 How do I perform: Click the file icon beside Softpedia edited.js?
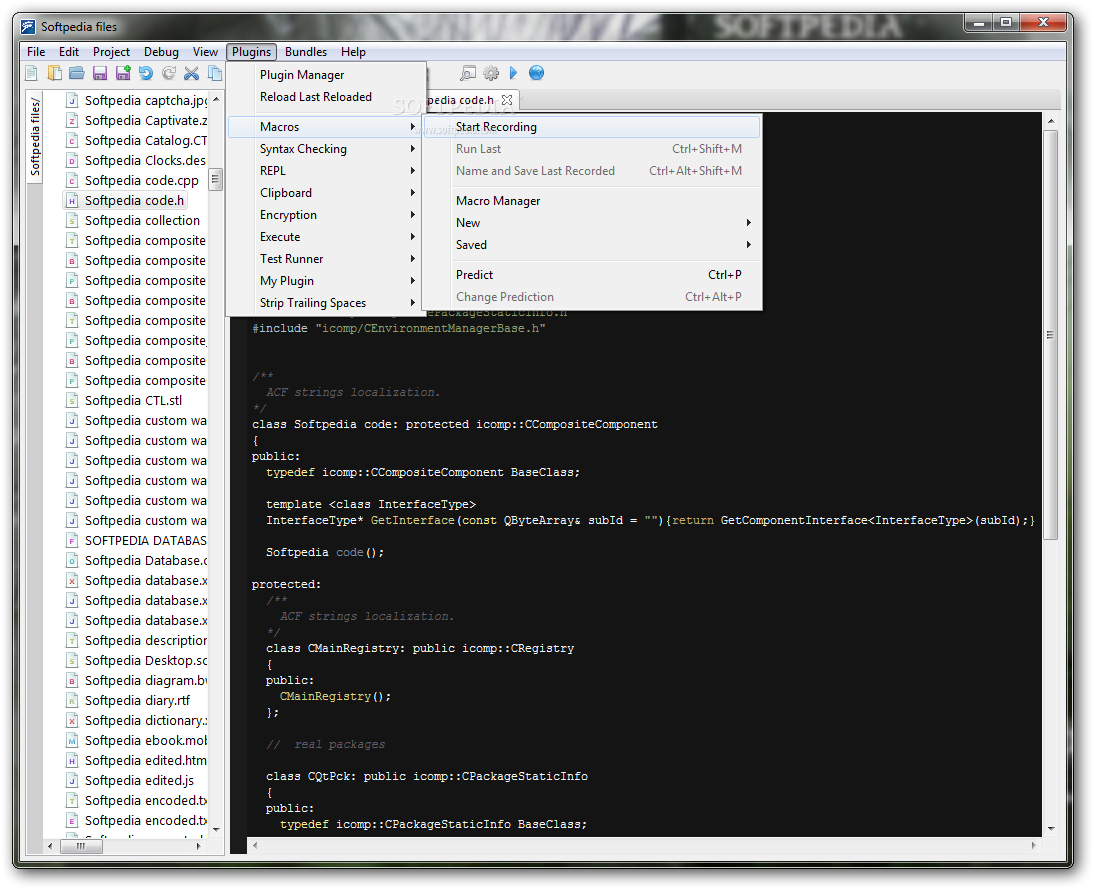72,781
